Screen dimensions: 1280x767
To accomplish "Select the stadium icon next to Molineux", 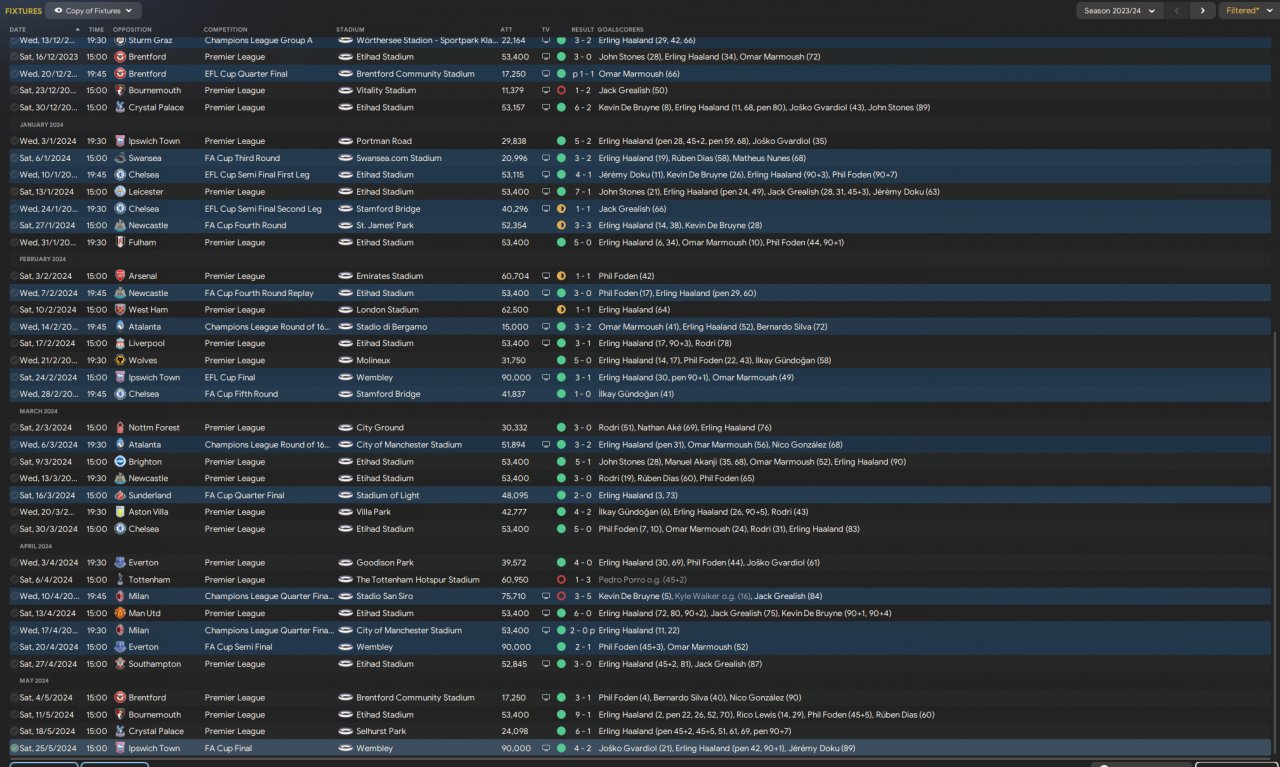I will point(345,360).
